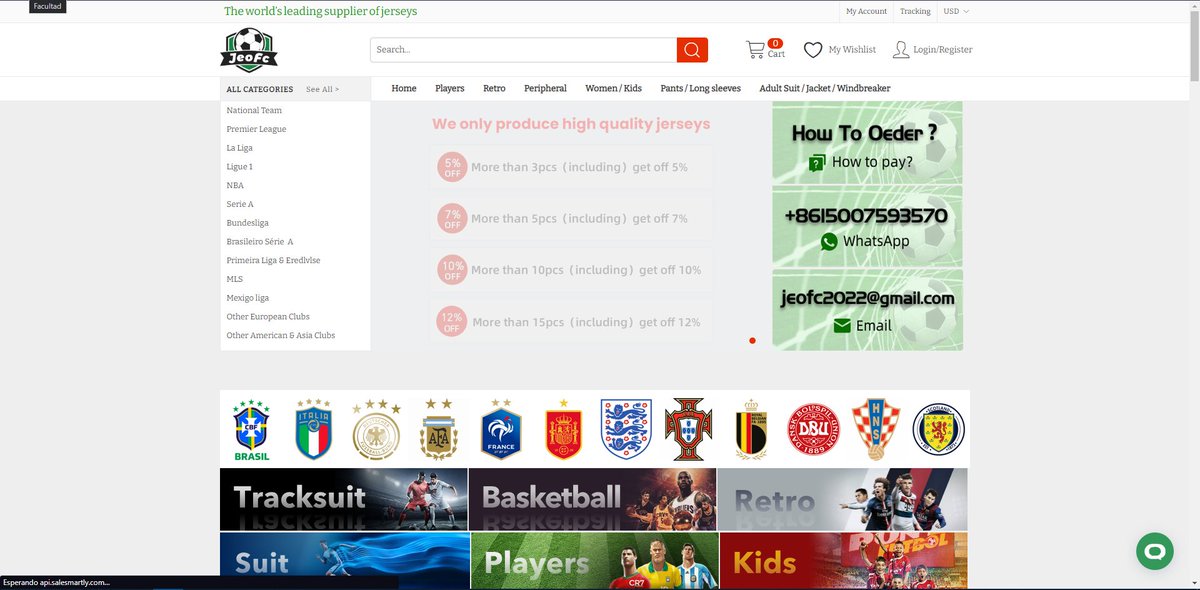
Task: Open the USD currency dropdown
Action: [956, 11]
